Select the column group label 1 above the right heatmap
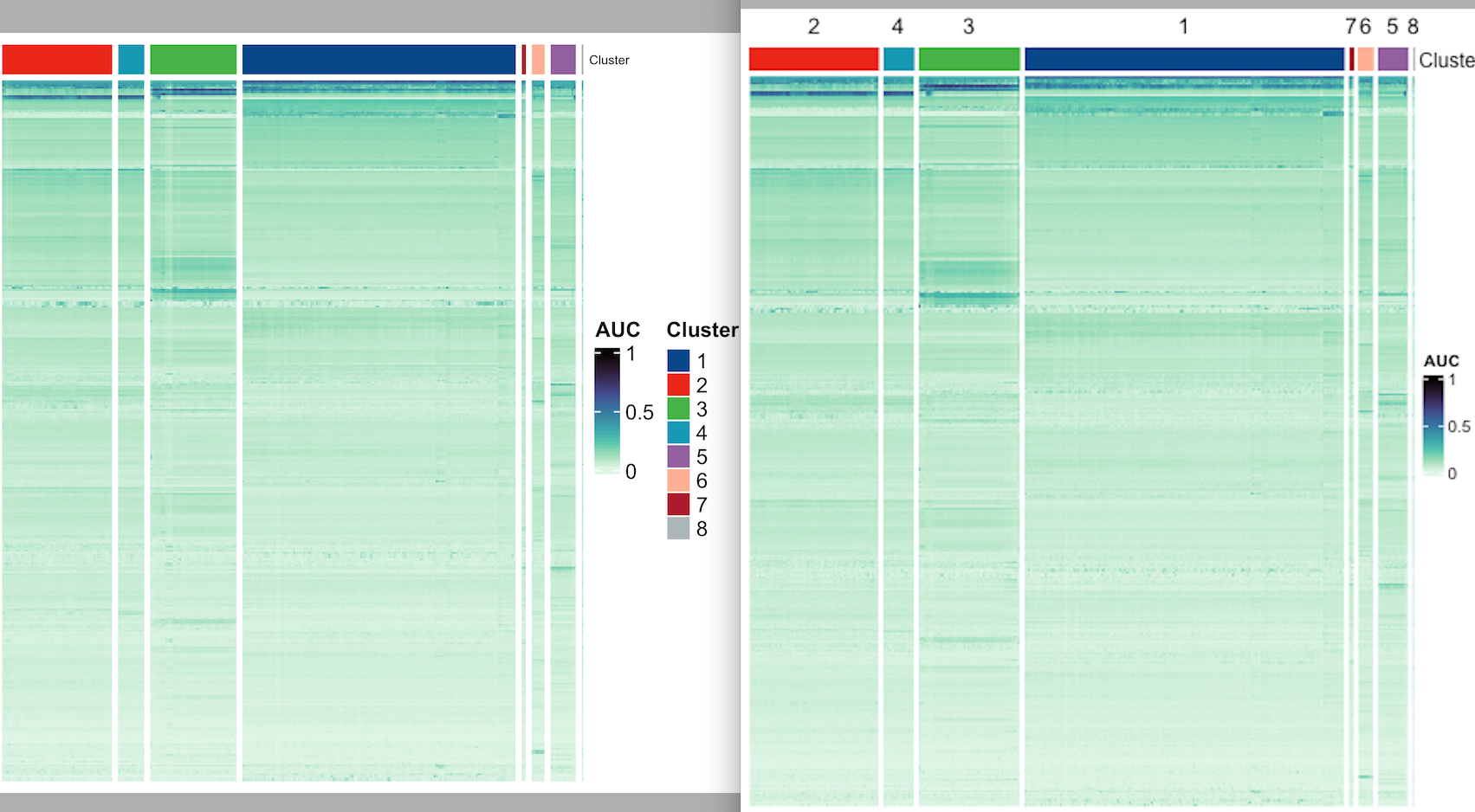The image size is (1475, 812). (1184, 26)
